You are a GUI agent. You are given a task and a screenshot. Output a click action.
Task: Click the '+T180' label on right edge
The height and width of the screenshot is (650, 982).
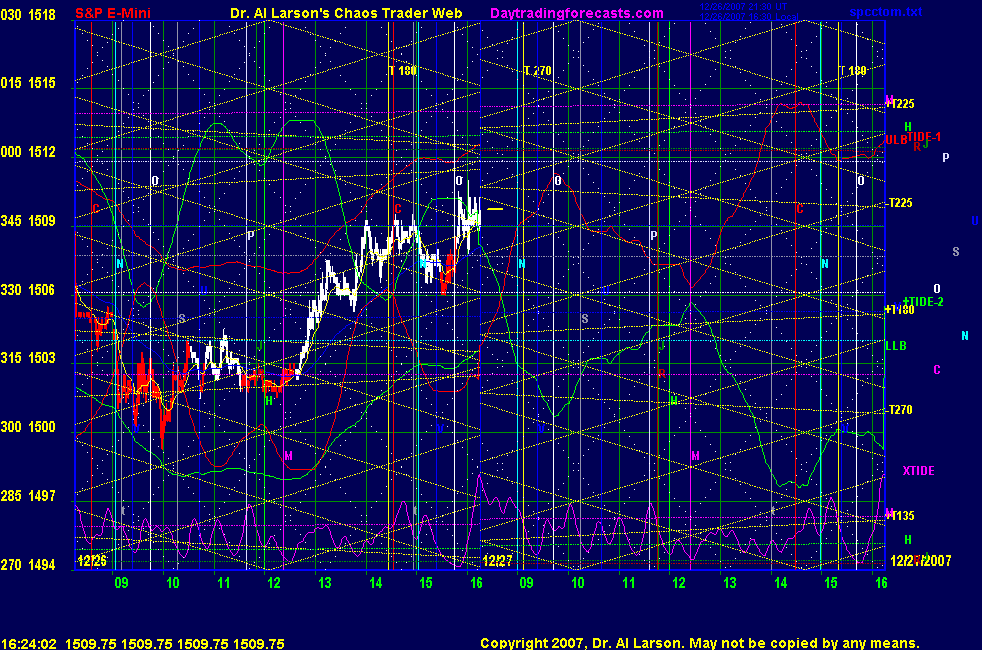pyautogui.click(x=900, y=310)
